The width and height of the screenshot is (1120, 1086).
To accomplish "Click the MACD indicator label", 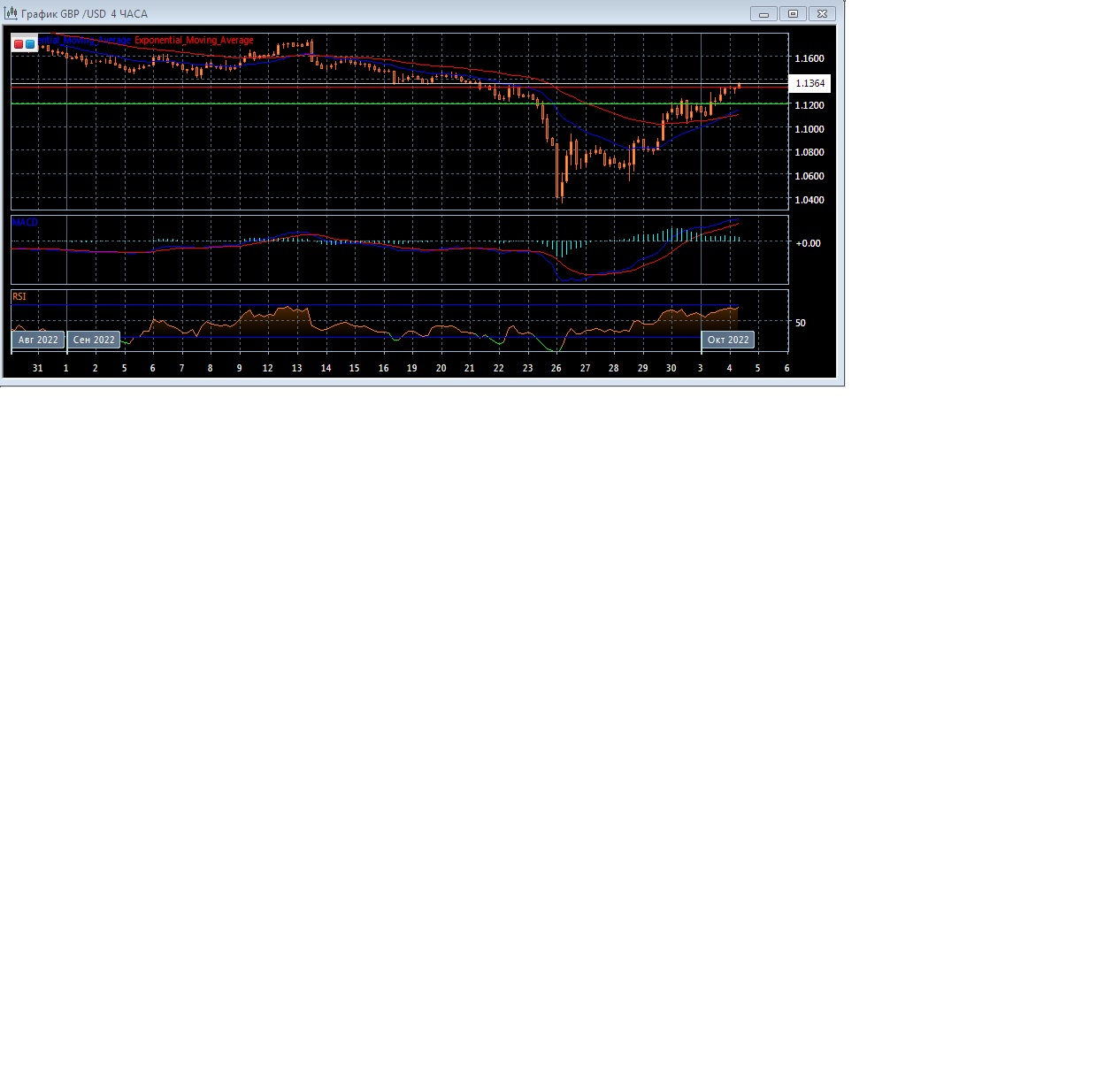I will click(25, 222).
